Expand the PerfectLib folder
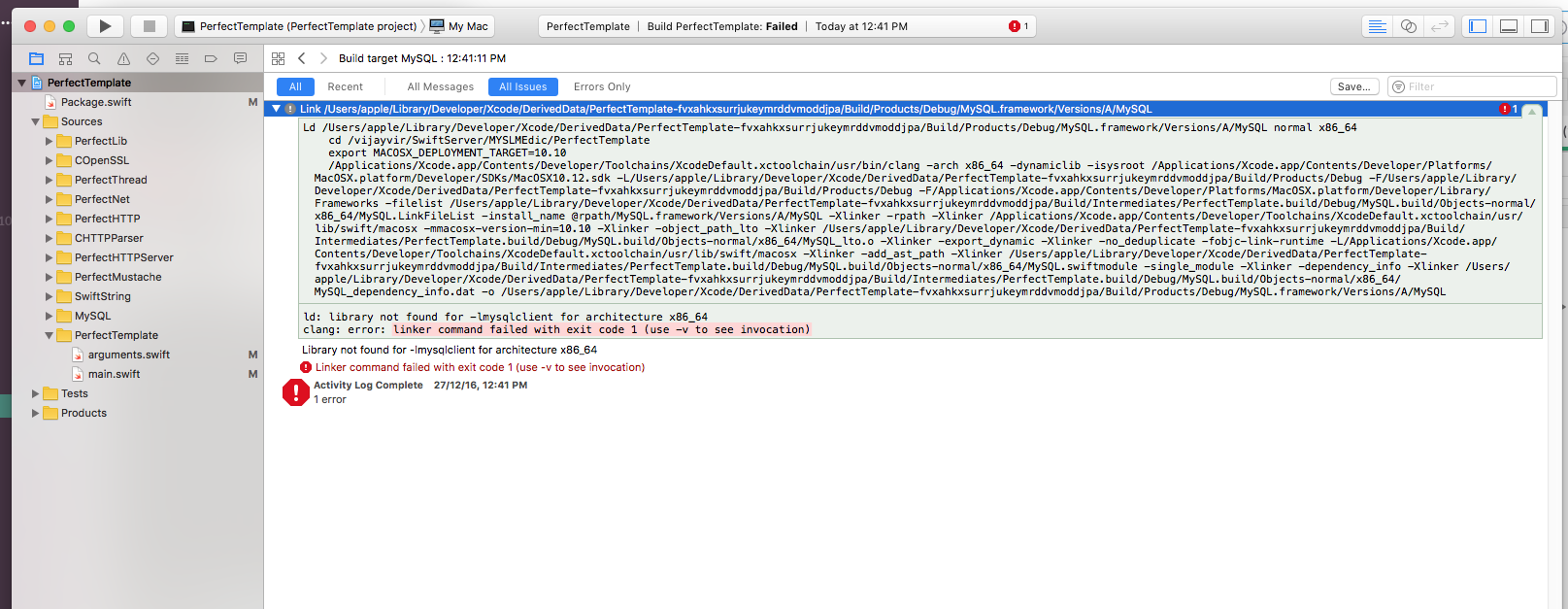1568x609 pixels. (x=49, y=141)
